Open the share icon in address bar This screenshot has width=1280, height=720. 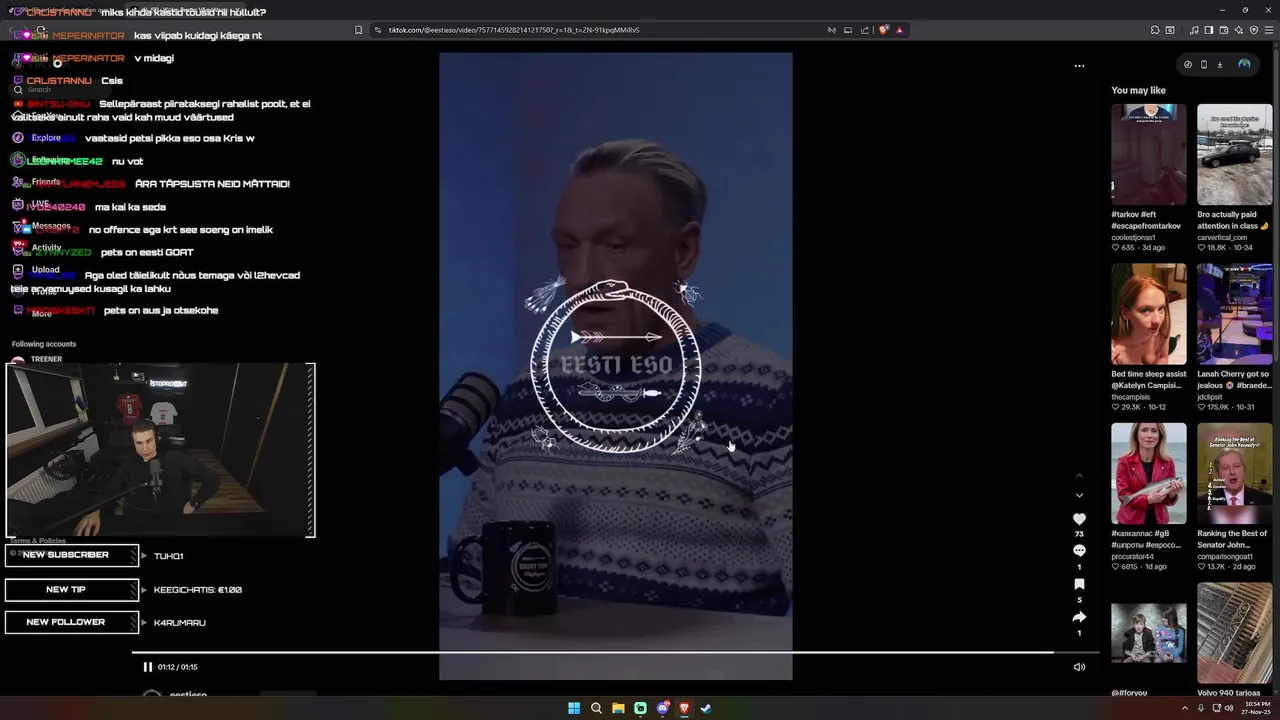865,30
